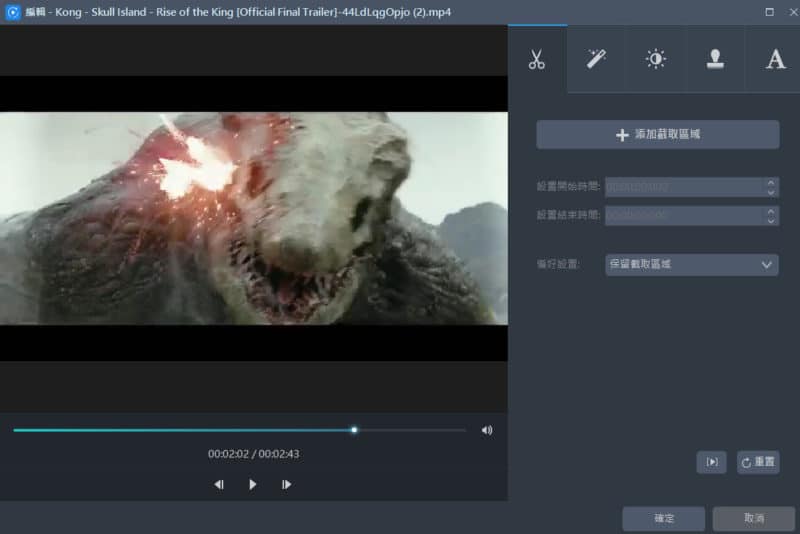Decrease end time with down arrow
Screen dimensions: 800x534
(771, 221)
